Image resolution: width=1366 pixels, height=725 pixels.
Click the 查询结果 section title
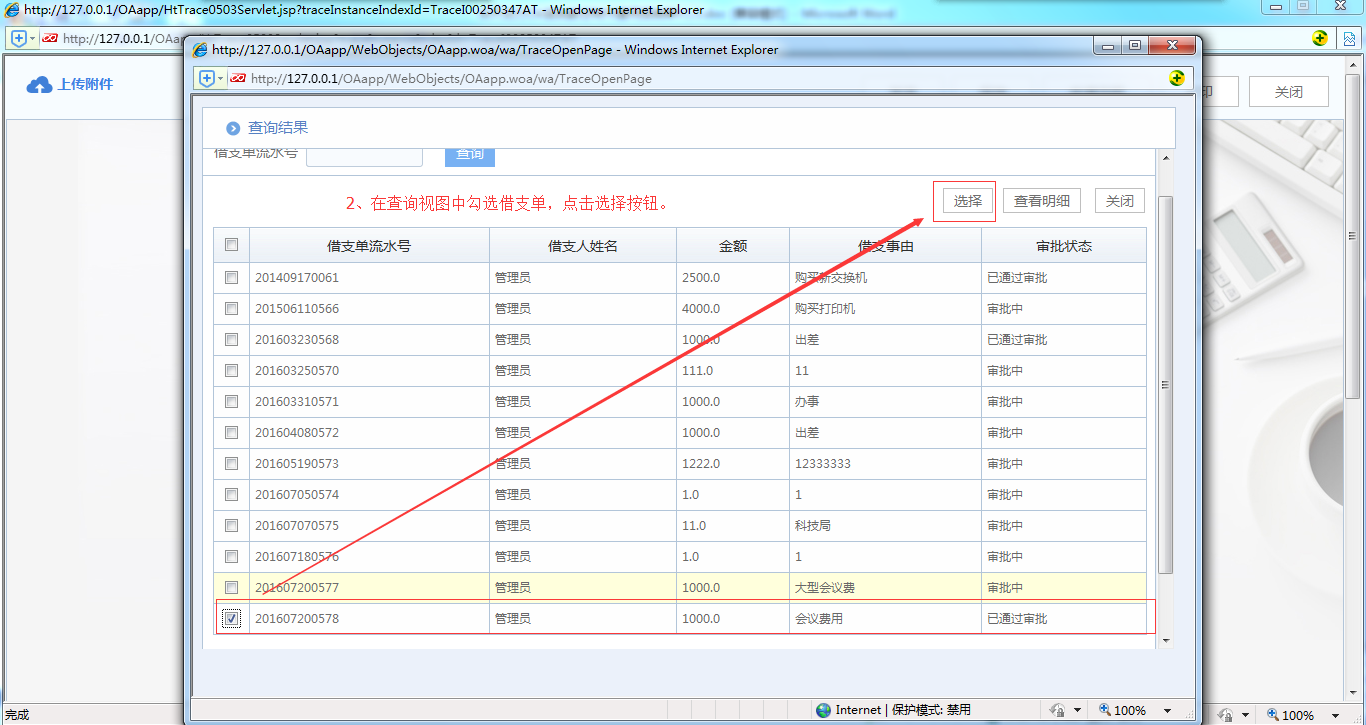tap(278, 128)
